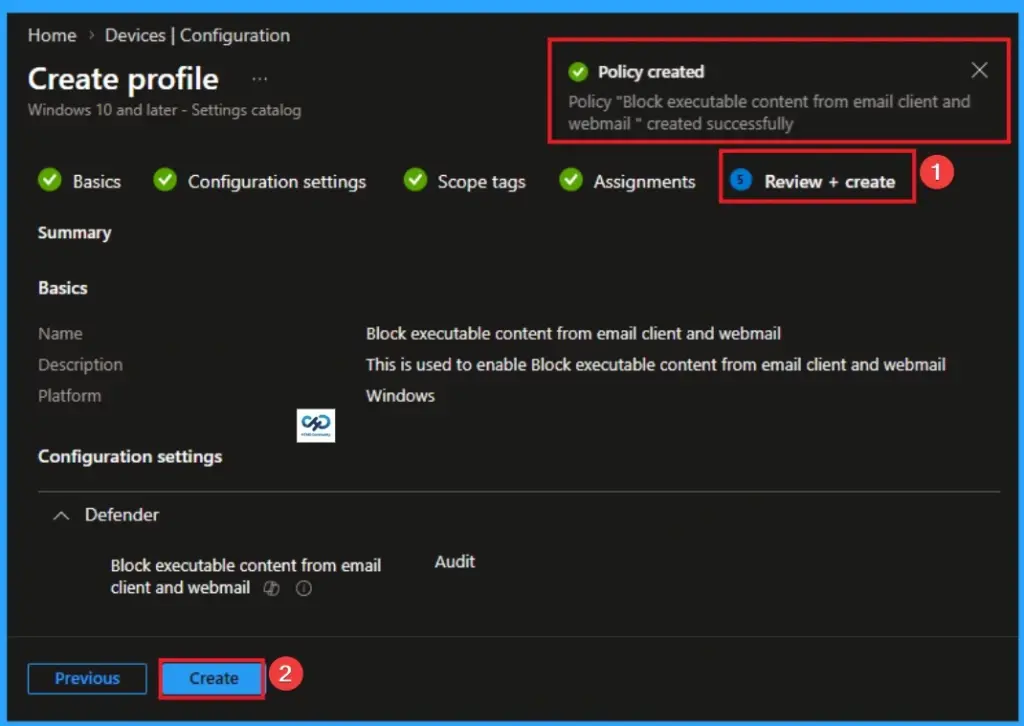Image resolution: width=1024 pixels, height=726 pixels.
Task: Click the Audit value for the Defender setting
Action: (x=454, y=562)
